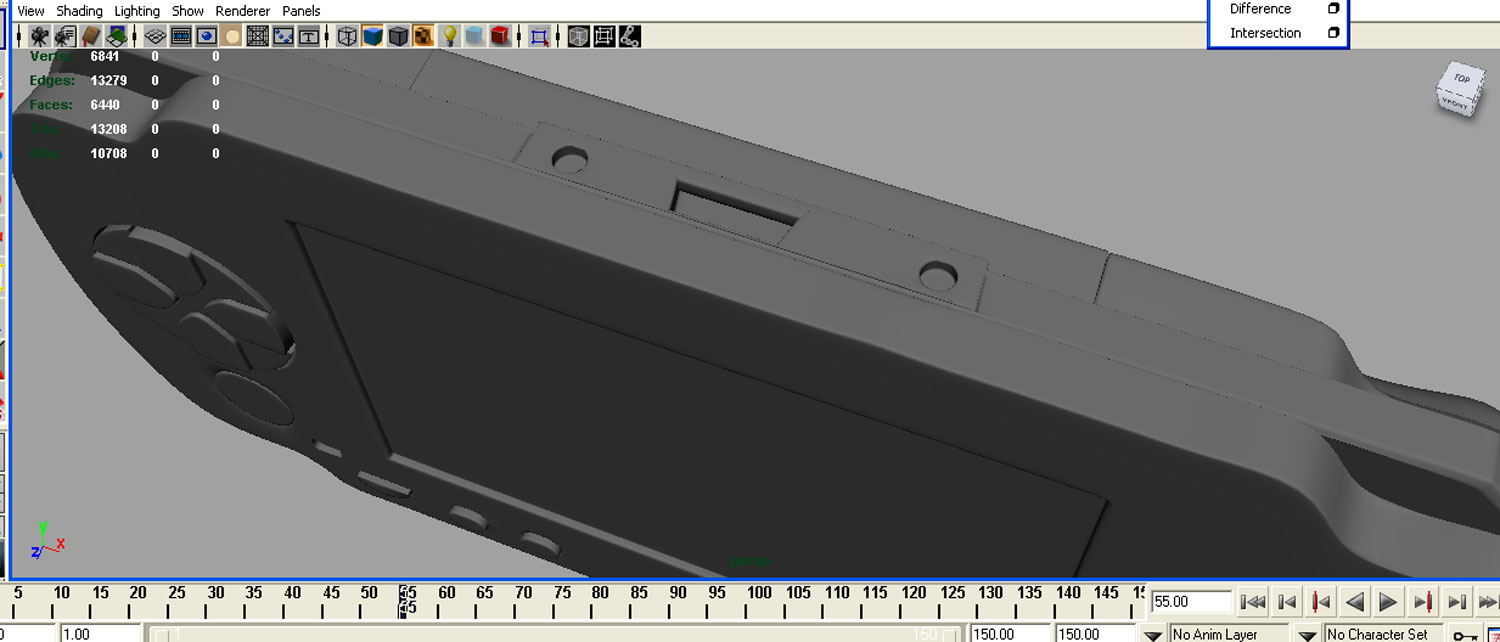Click the camera Bookmarks icon
The image size is (1500, 642).
click(x=91, y=36)
